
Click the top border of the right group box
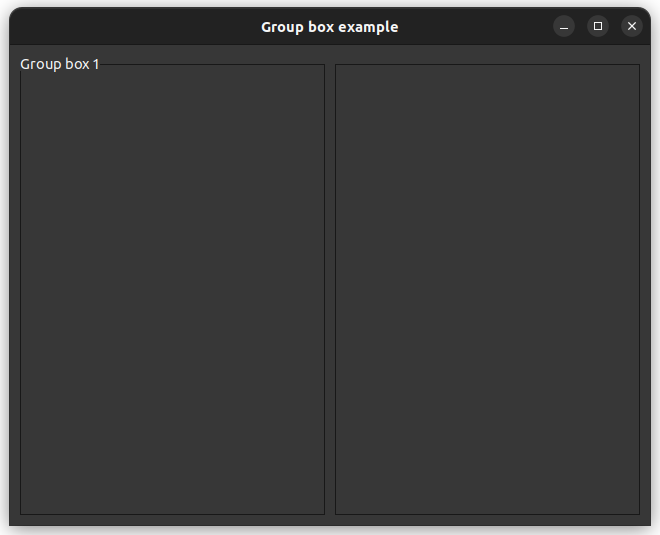pos(487,65)
